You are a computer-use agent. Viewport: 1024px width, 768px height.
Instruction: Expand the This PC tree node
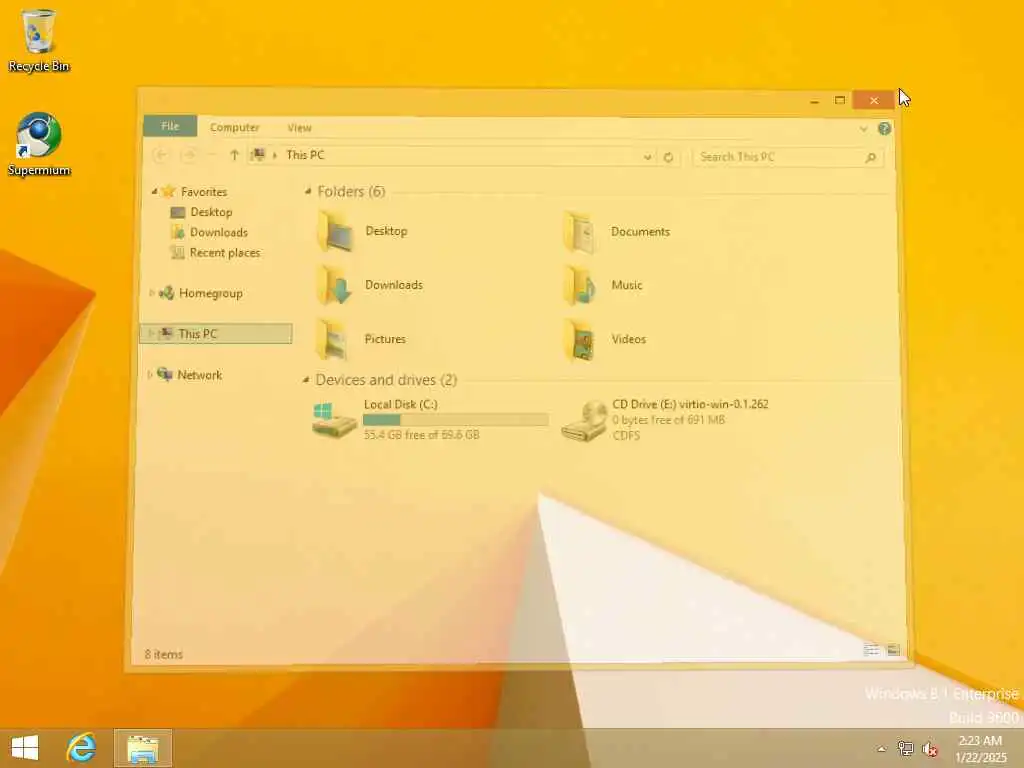[x=150, y=333]
